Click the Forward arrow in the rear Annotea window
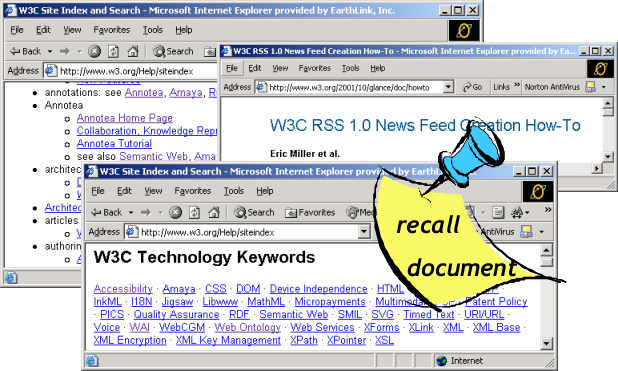This screenshot has width=618, height=371. [x=65, y=51]
